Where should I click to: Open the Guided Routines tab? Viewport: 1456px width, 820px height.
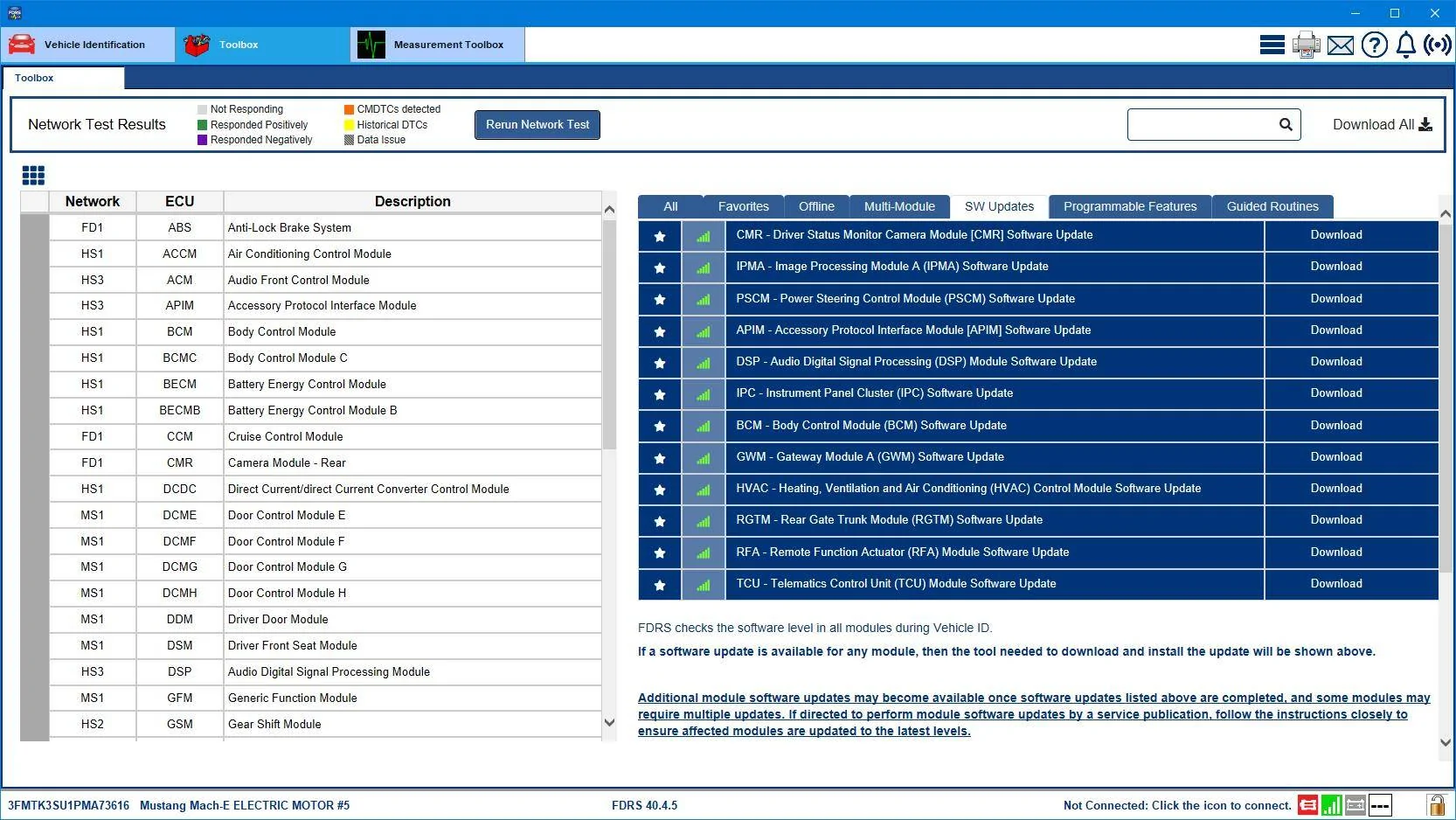coord(1272,207)
